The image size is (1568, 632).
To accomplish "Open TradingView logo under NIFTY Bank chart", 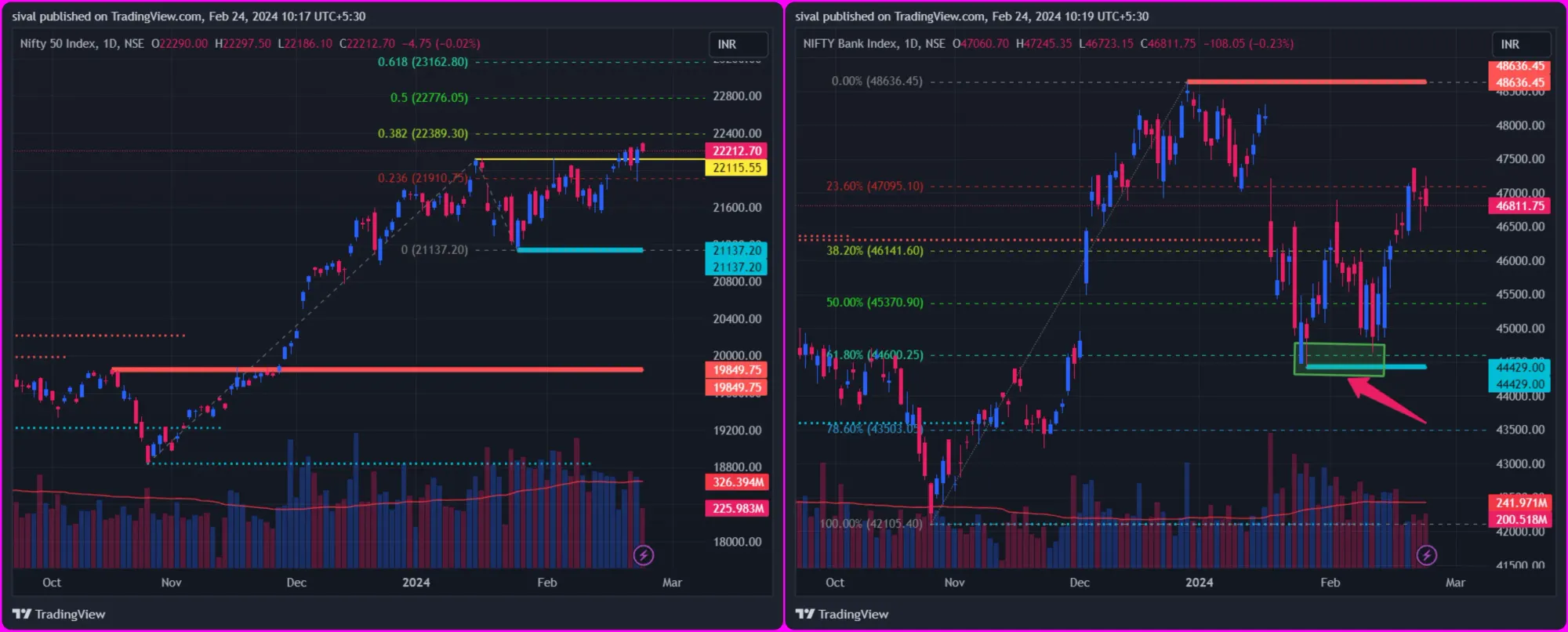I will 842,614.
